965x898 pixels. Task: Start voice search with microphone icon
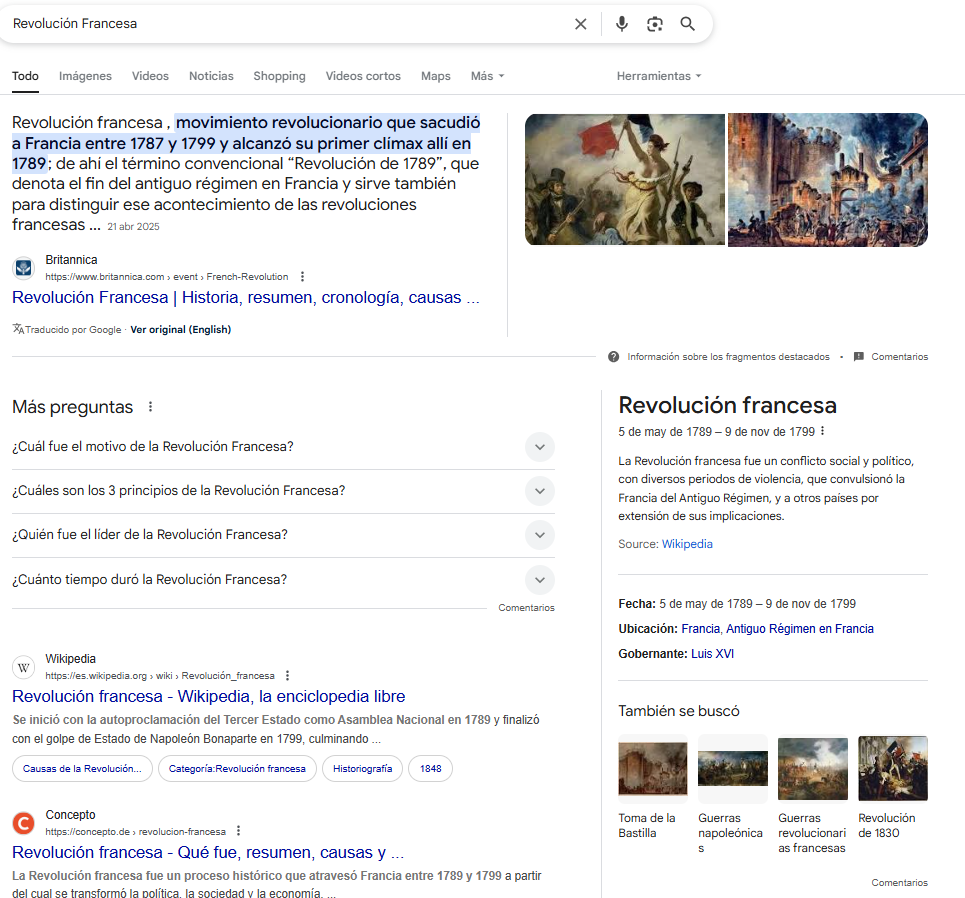click(x=622, y=24)
